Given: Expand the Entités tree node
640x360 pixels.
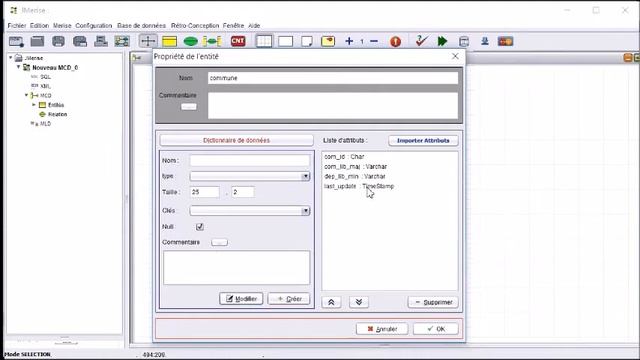Looking at the screenshot, I should (34, 105).
